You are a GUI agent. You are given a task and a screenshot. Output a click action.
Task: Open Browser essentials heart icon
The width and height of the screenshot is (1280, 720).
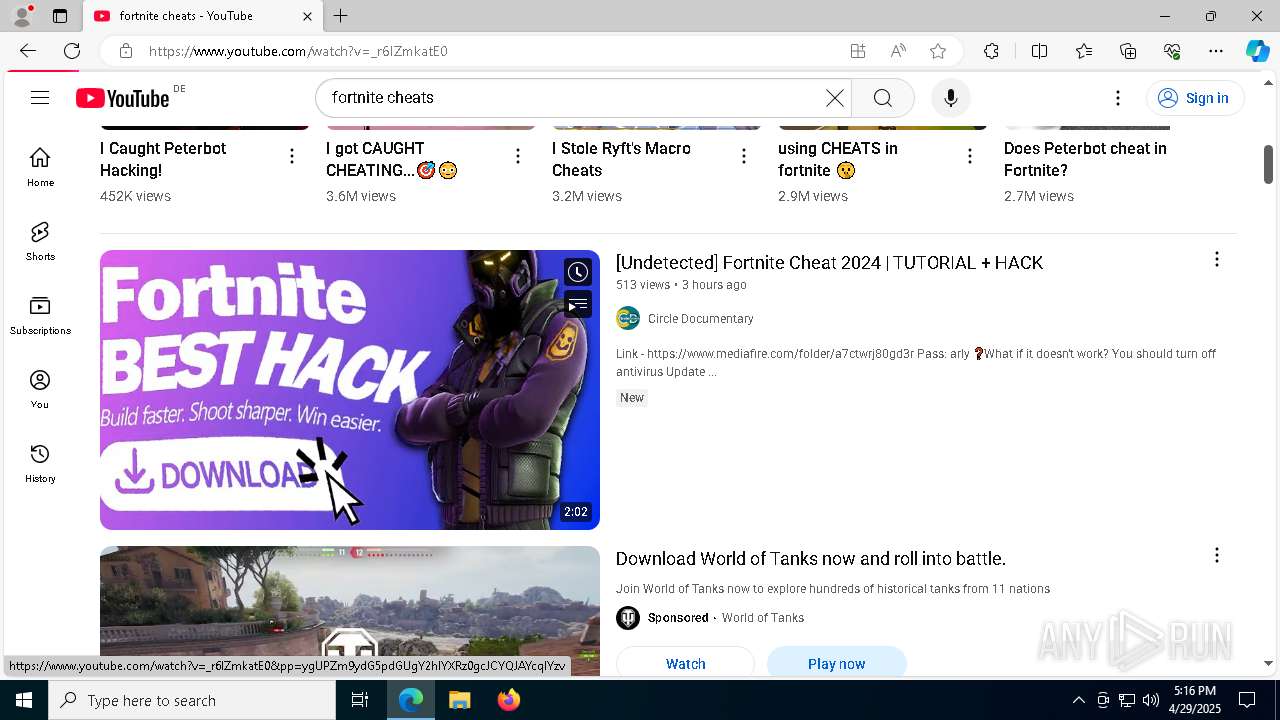click(1172, 51)
